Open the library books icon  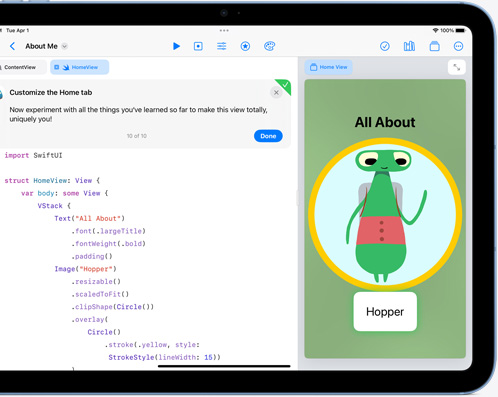coord(409,46)
